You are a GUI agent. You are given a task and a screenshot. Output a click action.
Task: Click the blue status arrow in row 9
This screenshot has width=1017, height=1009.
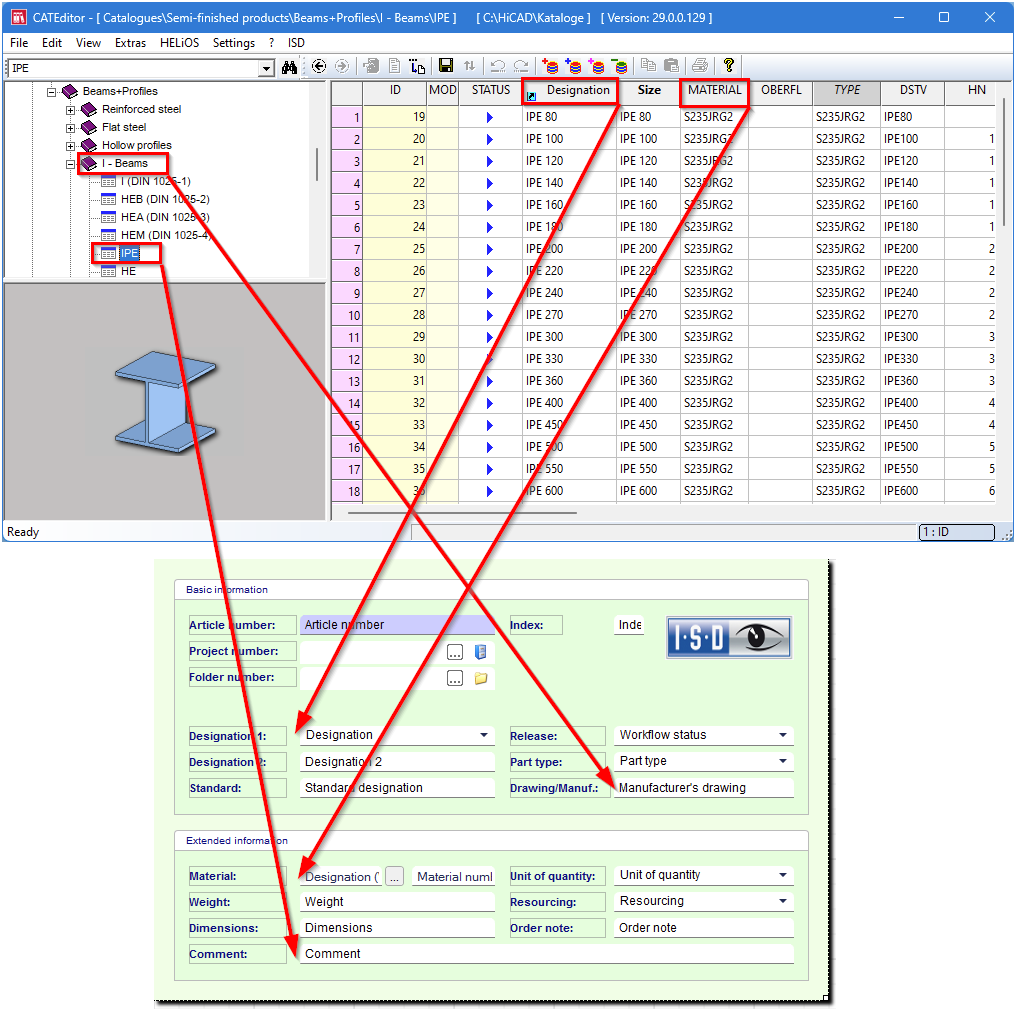[x=490, y=294]
